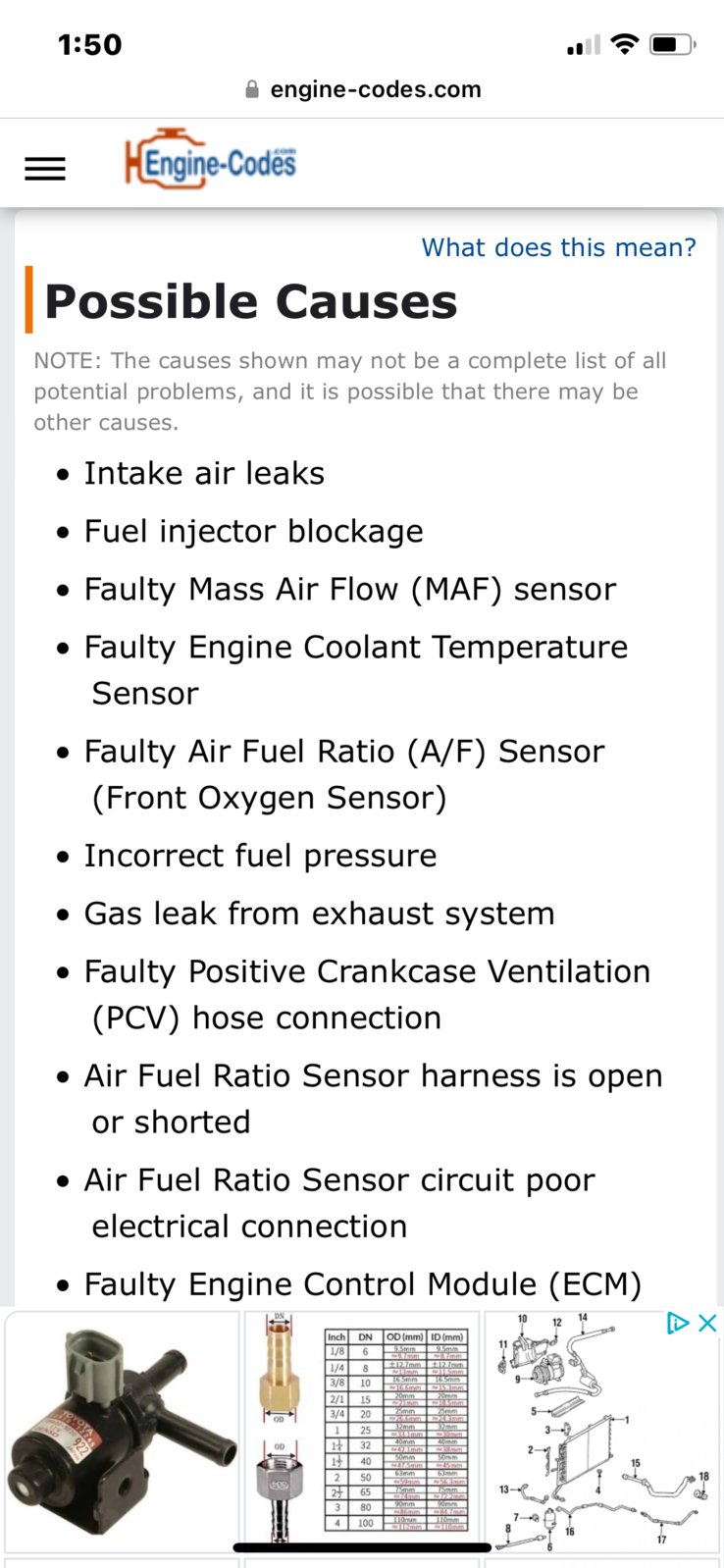The image size is (724, 1568).
Task: Tap the home indicator bar at bottom
Action: pyautogui.click(x=362, y=1547)
